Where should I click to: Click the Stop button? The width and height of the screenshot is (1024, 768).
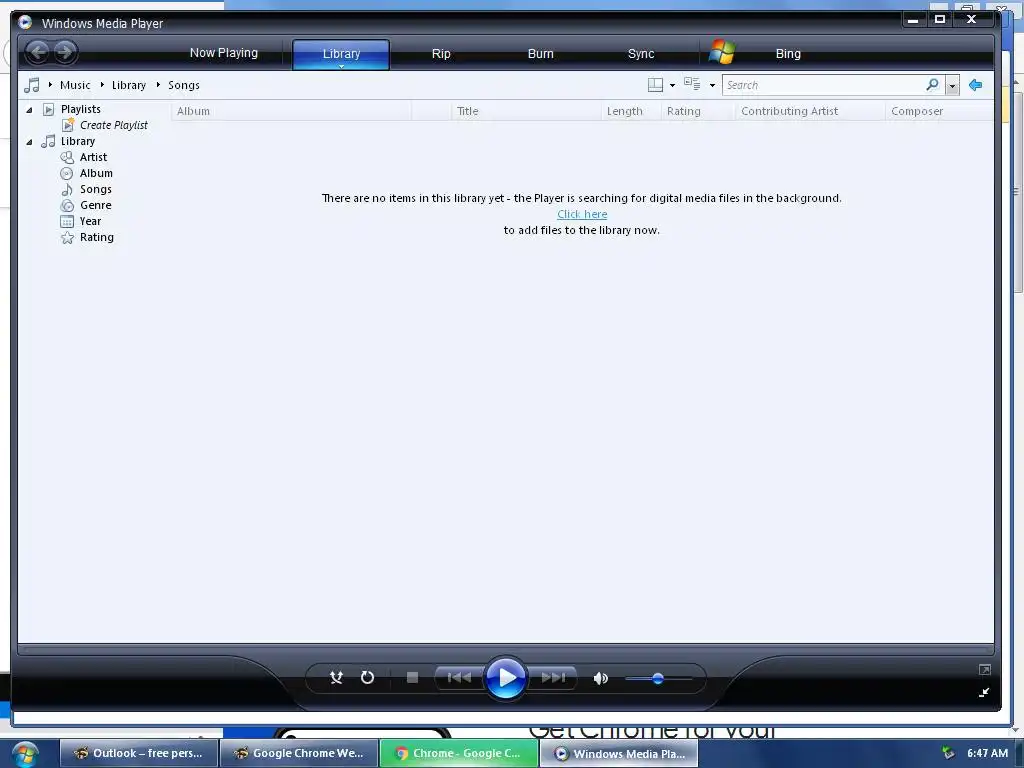tap(412, 678)
